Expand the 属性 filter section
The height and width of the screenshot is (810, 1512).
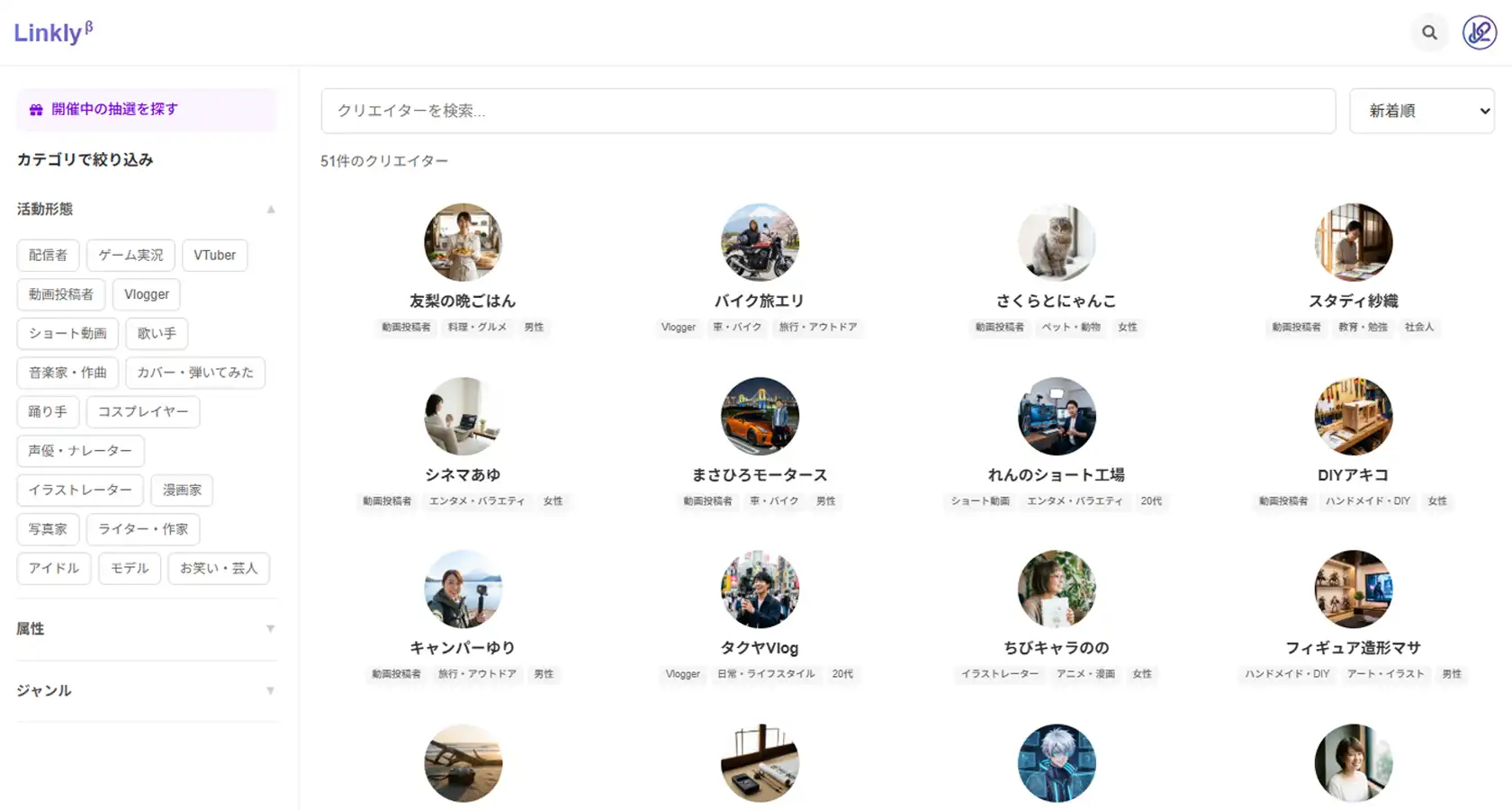270,628
